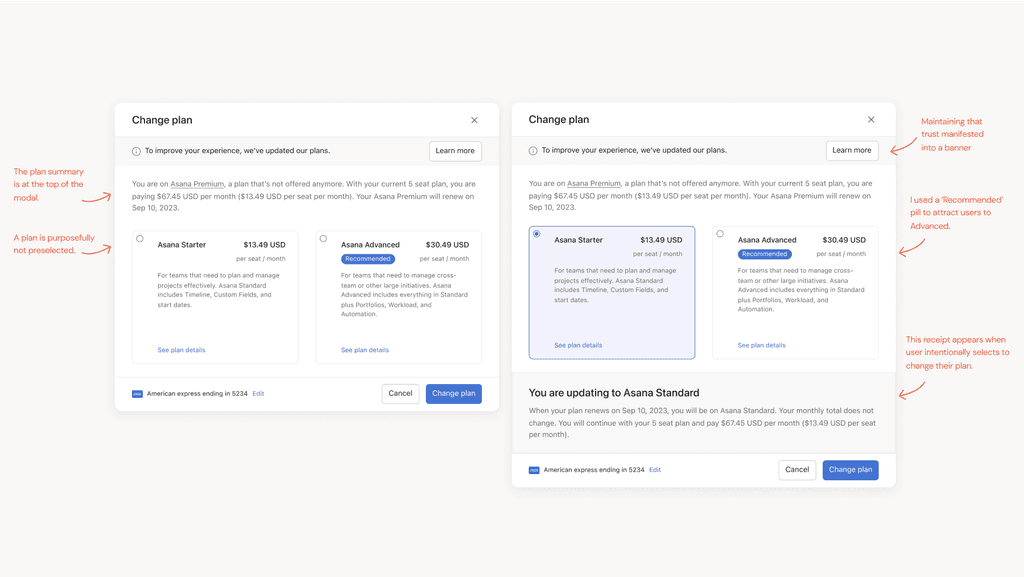Confirm Change plan button in right dialog
This screenshot has height=577, width=1024.
click(x=850, y=470)
